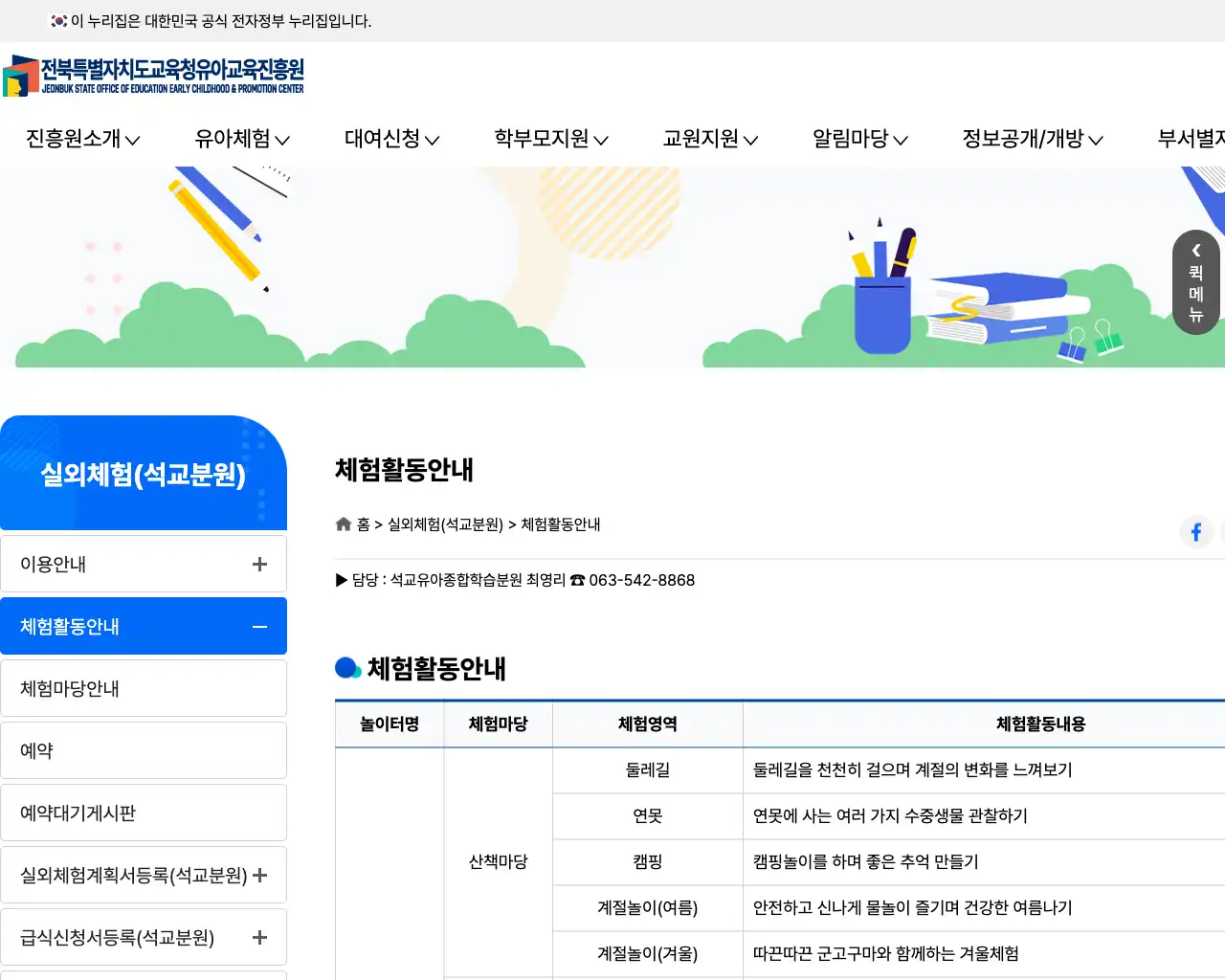Open the 유아체험 dropdown menu
1225x980 pixels.
click(x=241, y=139)
